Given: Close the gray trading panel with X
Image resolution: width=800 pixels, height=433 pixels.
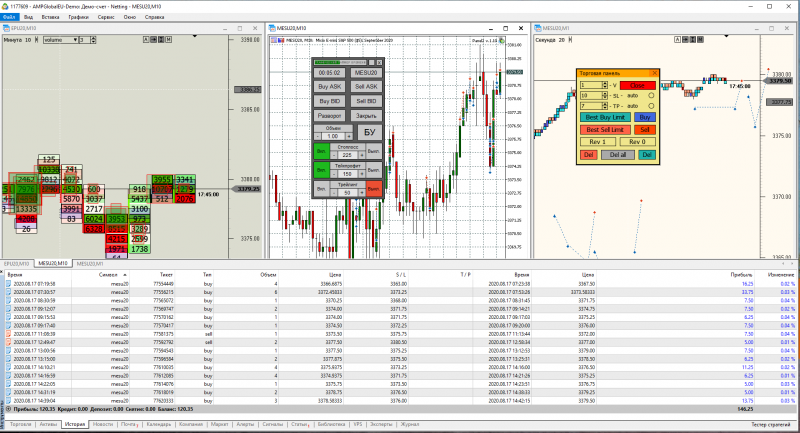Looking at the screenshot, I should pos(379,62).
